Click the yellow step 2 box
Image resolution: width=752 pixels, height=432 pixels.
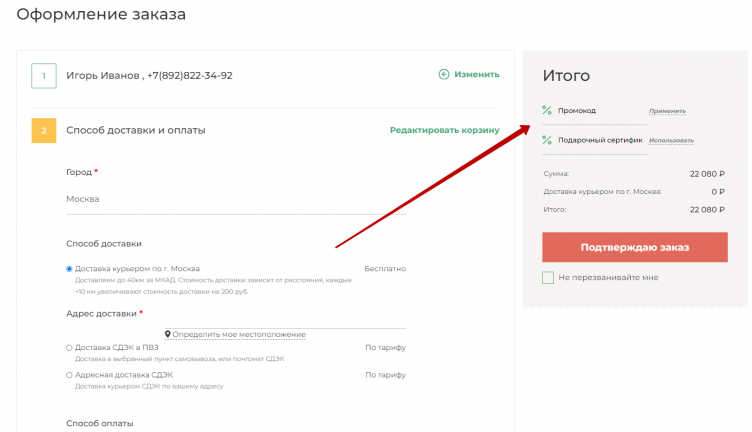[44, 130]
